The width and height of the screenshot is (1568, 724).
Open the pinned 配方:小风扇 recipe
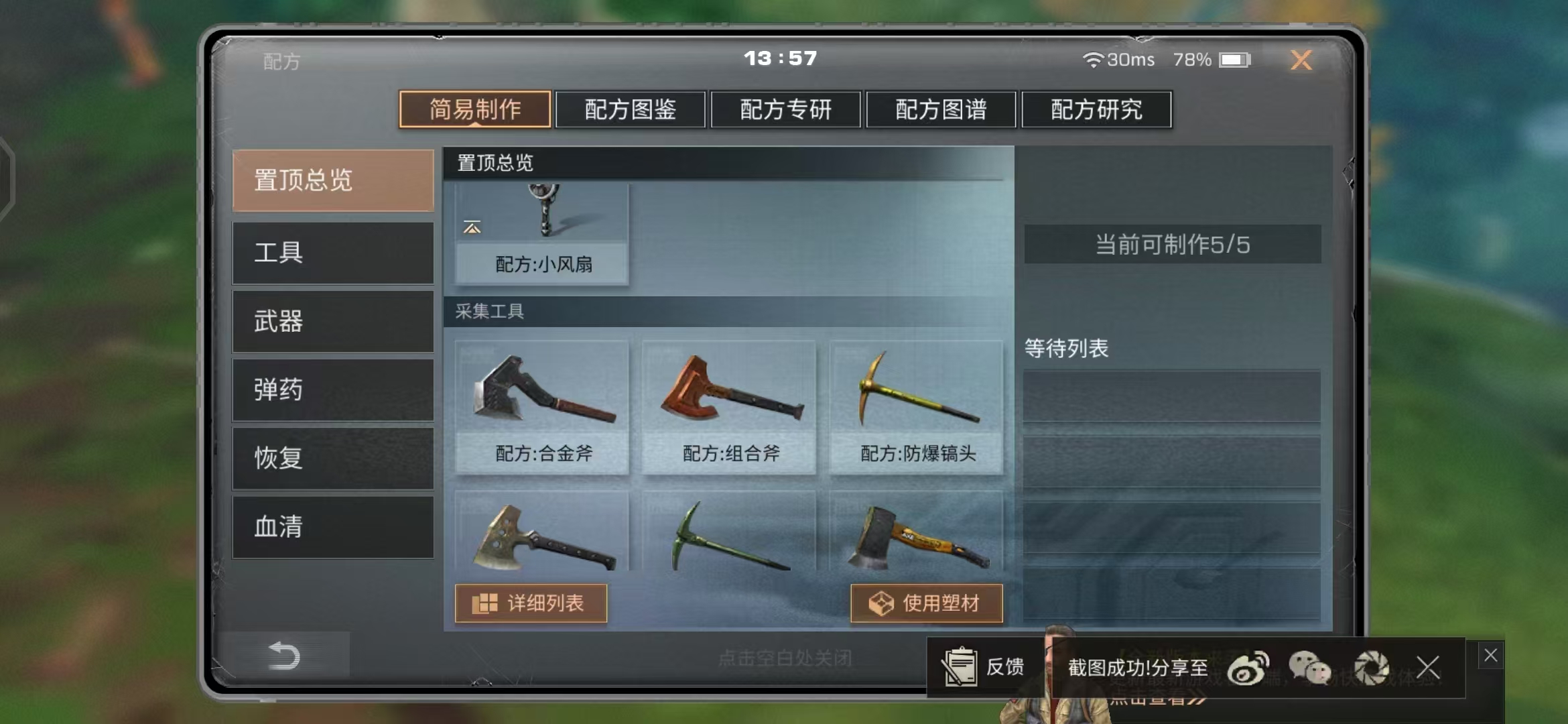pyautogui.click(x=542, y=234)
